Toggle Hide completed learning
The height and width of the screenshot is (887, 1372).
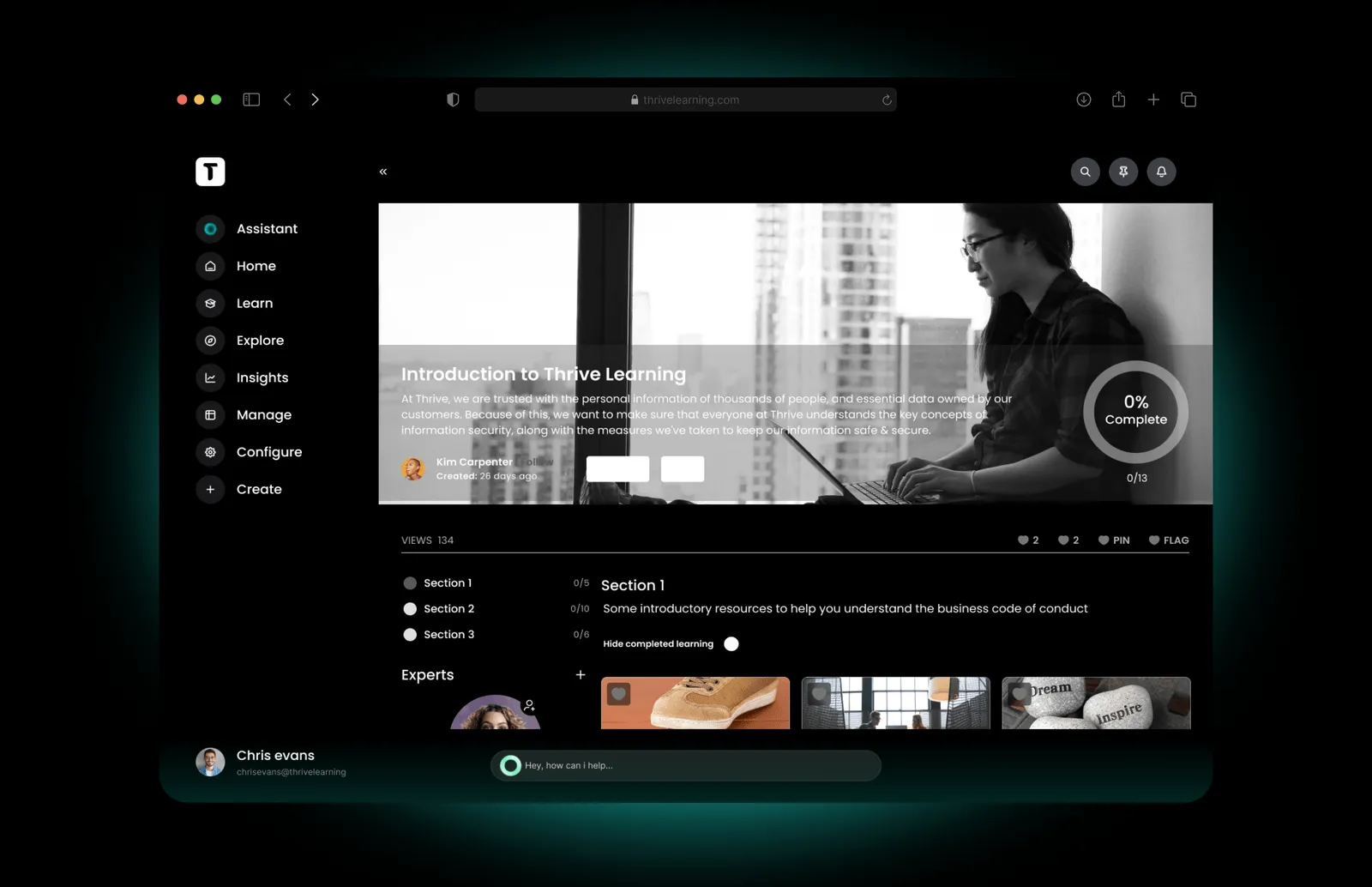click(x=731, y=644)
